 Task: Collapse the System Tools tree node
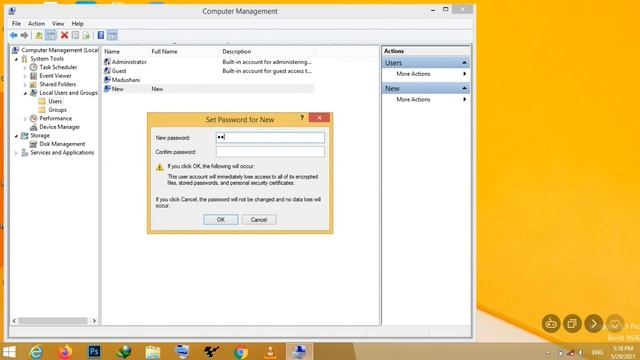click(x=16, y=59)
